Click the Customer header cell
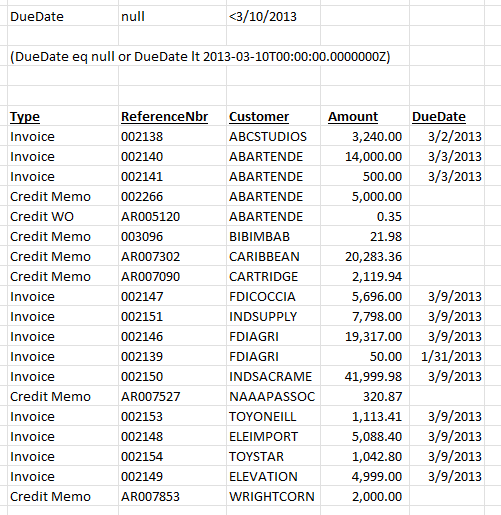Image resolution: width=501 pixels, height=515 pixels. click(273, 116)
